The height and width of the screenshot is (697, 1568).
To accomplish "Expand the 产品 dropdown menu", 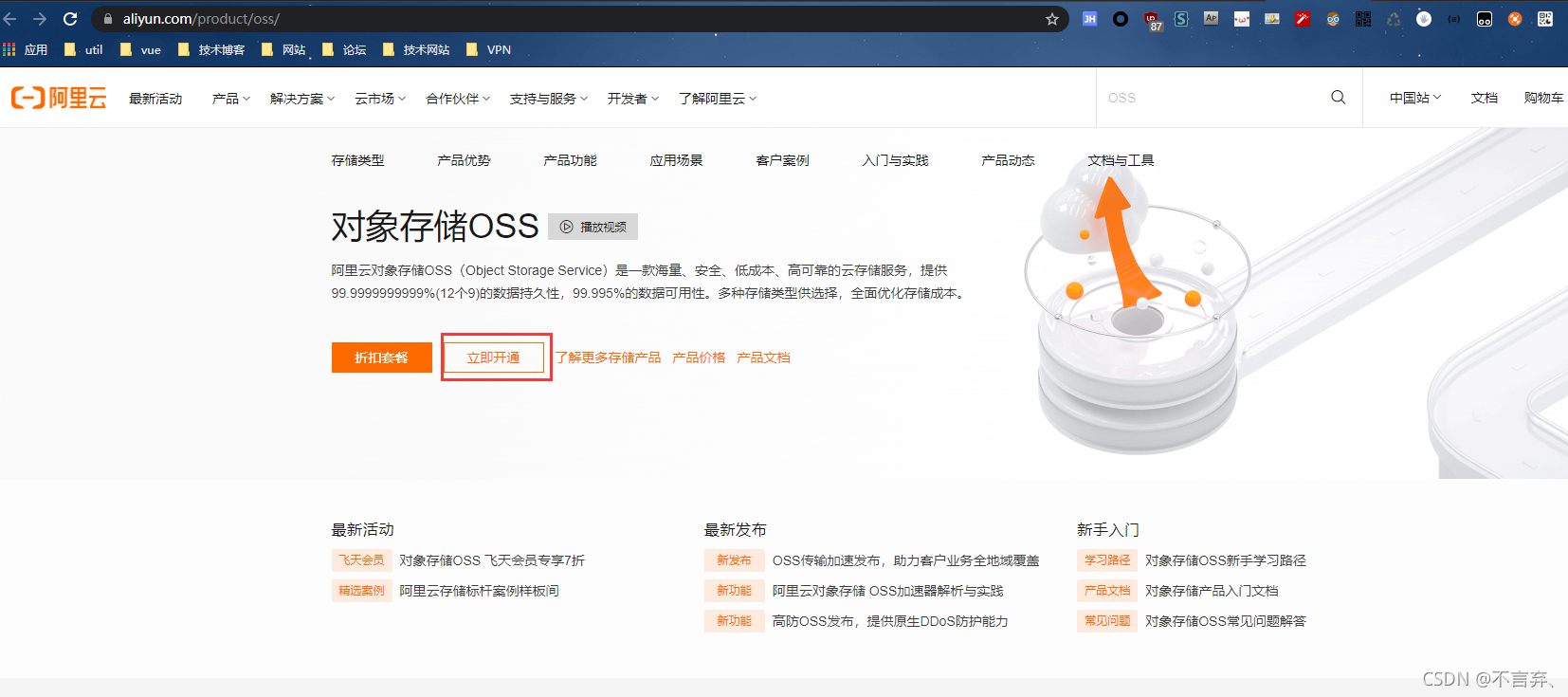I will coord(231,99).
